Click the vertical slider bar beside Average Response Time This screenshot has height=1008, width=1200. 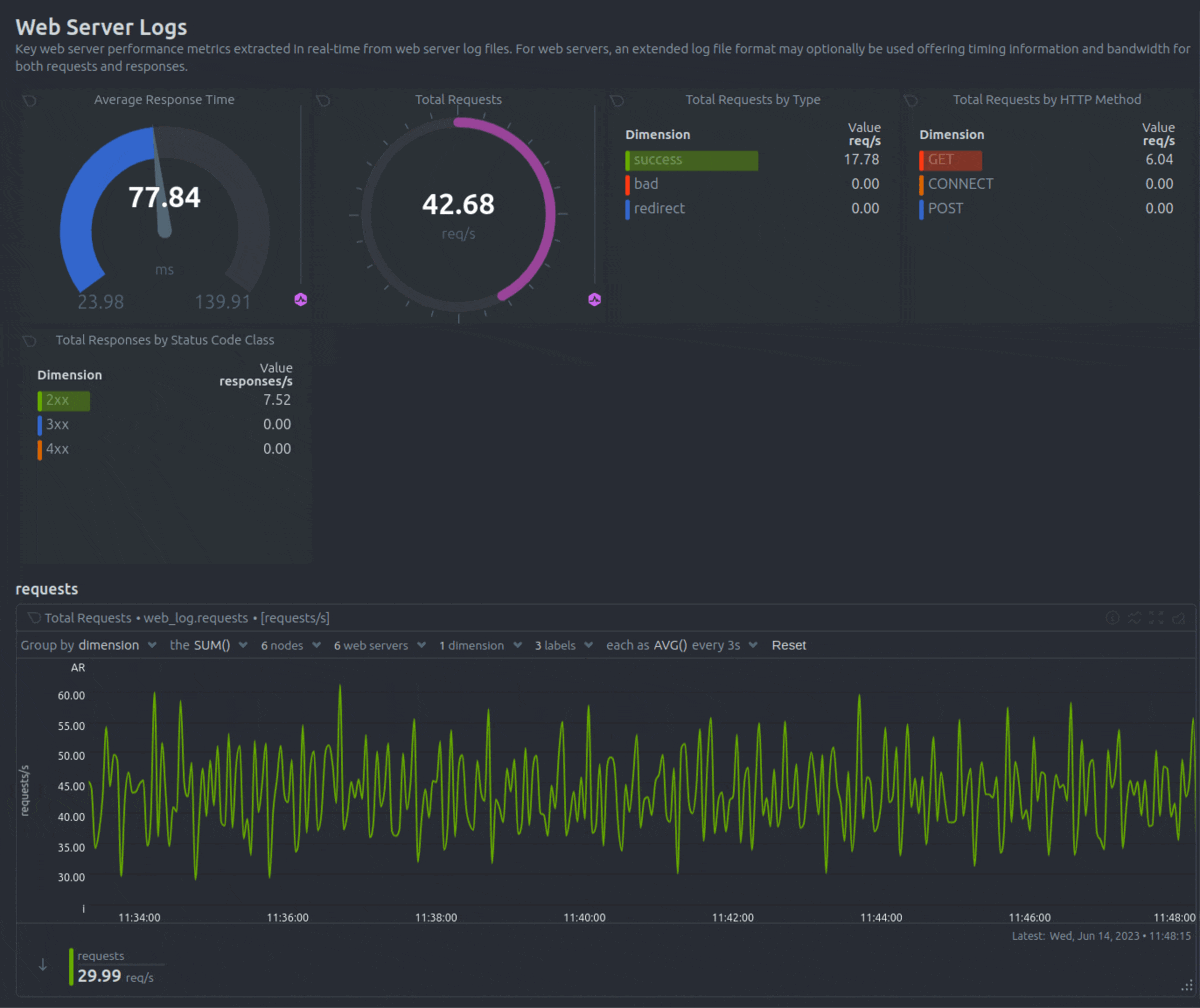click(301, 195)
